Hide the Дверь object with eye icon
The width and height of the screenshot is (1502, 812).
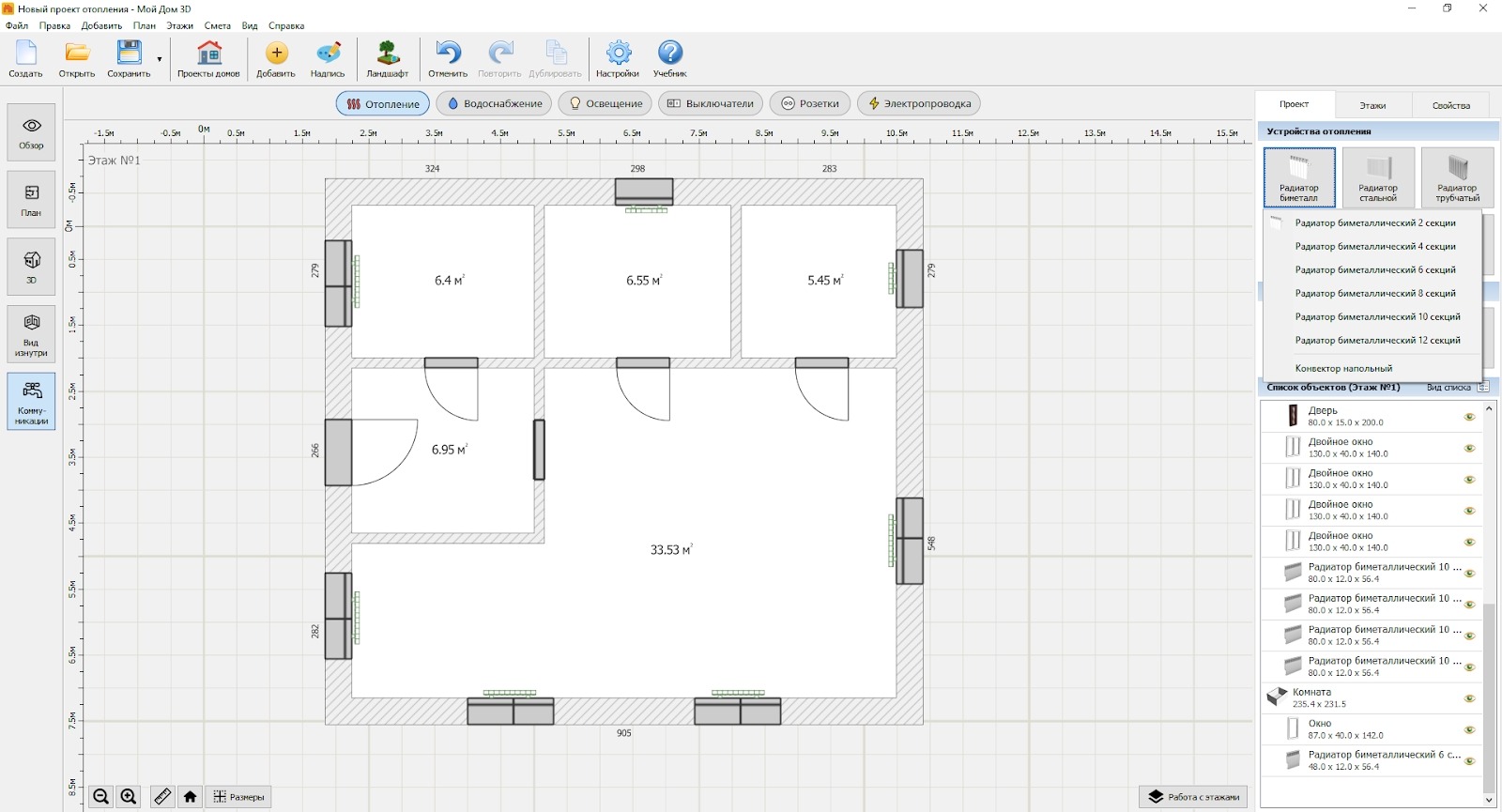[1470, 417]
